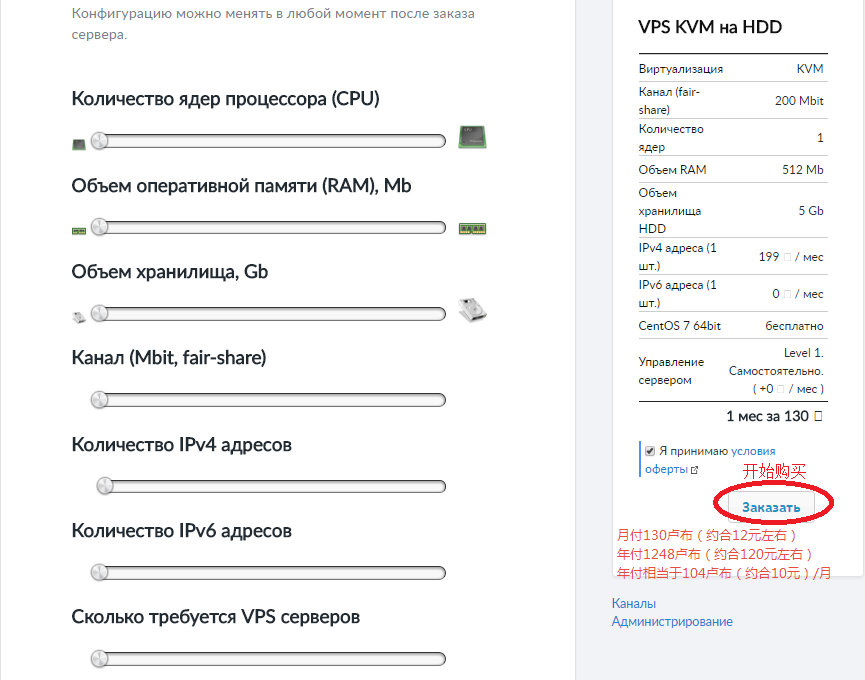Viewport: 865px width, 680px height.
Task: Toggle the offer terms acceptance checkbox
Action: (x=650, y=451)
